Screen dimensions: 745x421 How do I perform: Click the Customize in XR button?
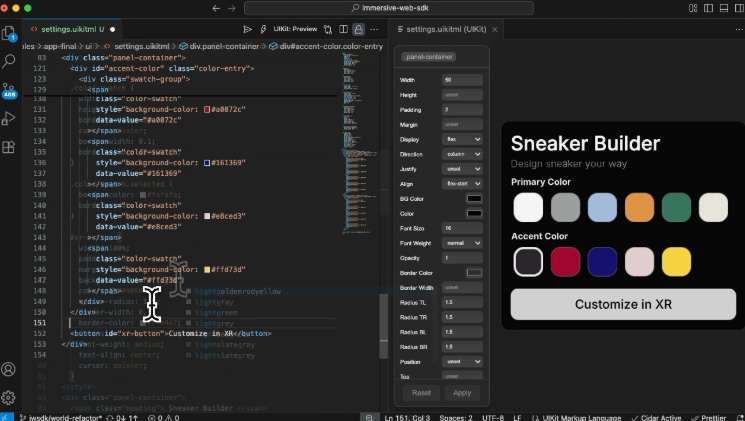tap(622, 304)
